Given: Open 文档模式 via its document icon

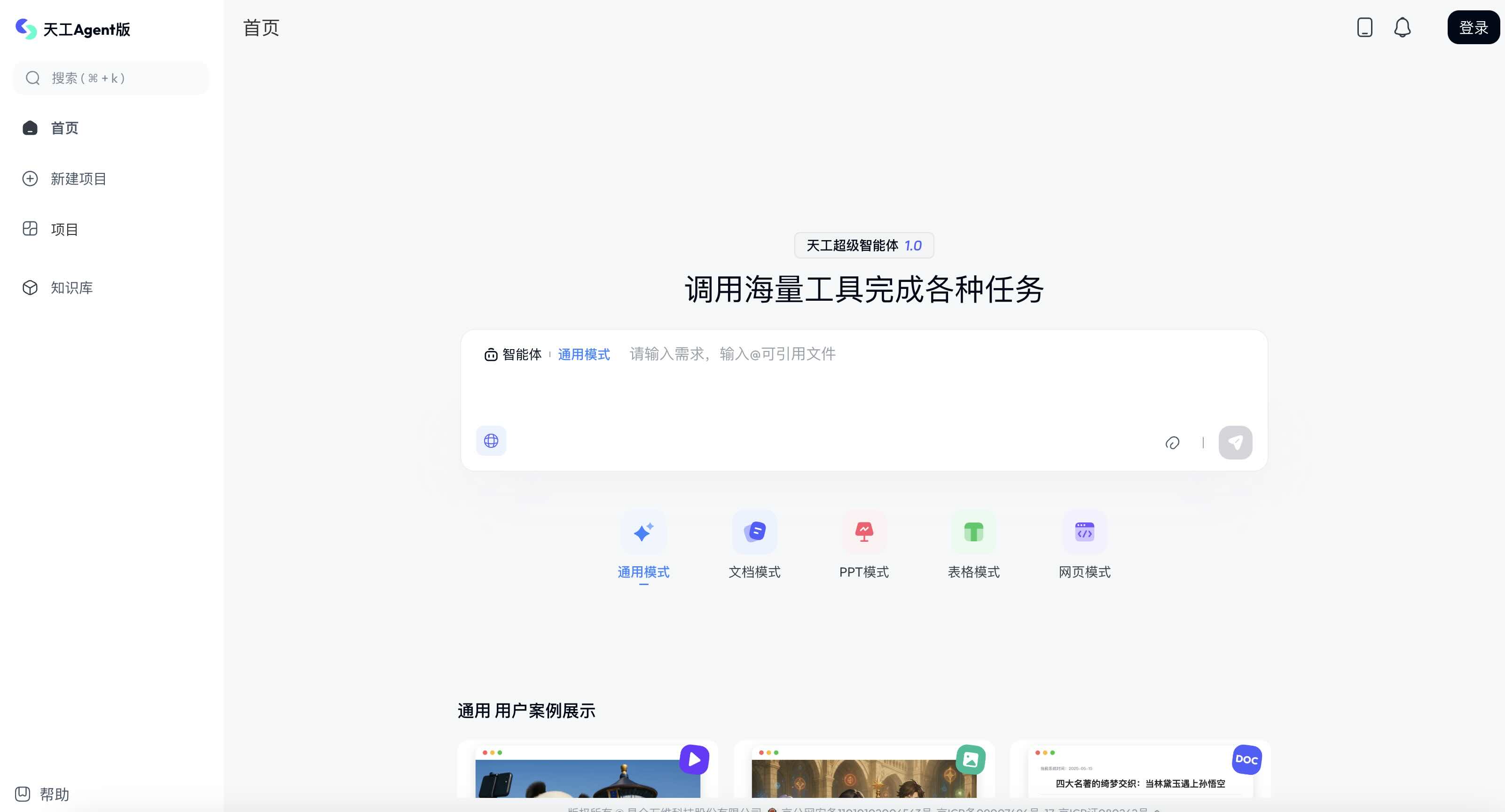Looking at the screenshot, I should (754, 531).
